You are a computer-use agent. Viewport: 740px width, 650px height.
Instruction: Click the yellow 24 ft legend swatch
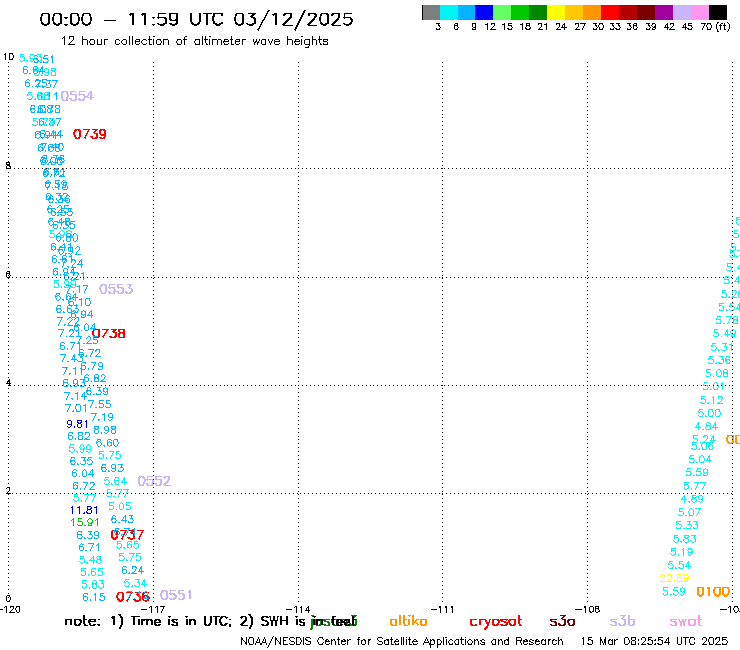(x=556, y=12)
